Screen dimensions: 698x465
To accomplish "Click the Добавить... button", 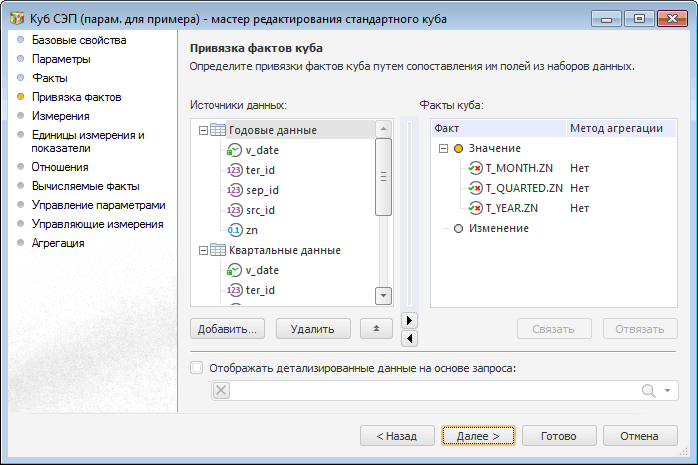I will (227, 328).
